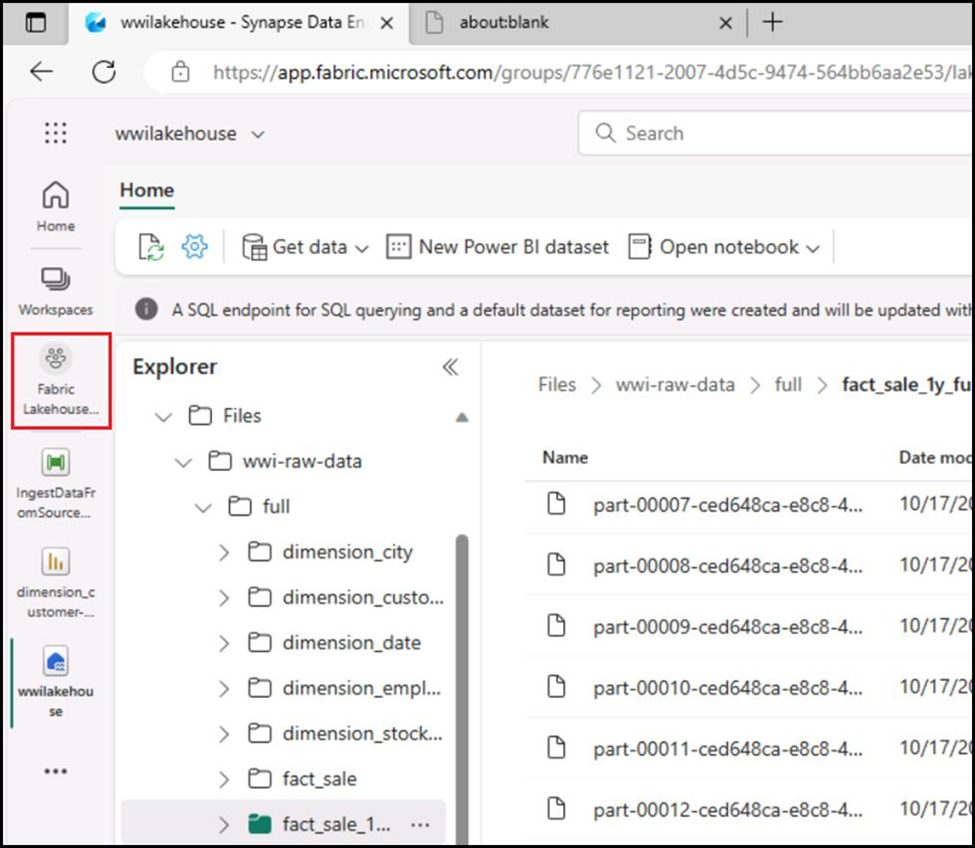
Task: Click the more options ellipsis in left rail
Action: 55,772
